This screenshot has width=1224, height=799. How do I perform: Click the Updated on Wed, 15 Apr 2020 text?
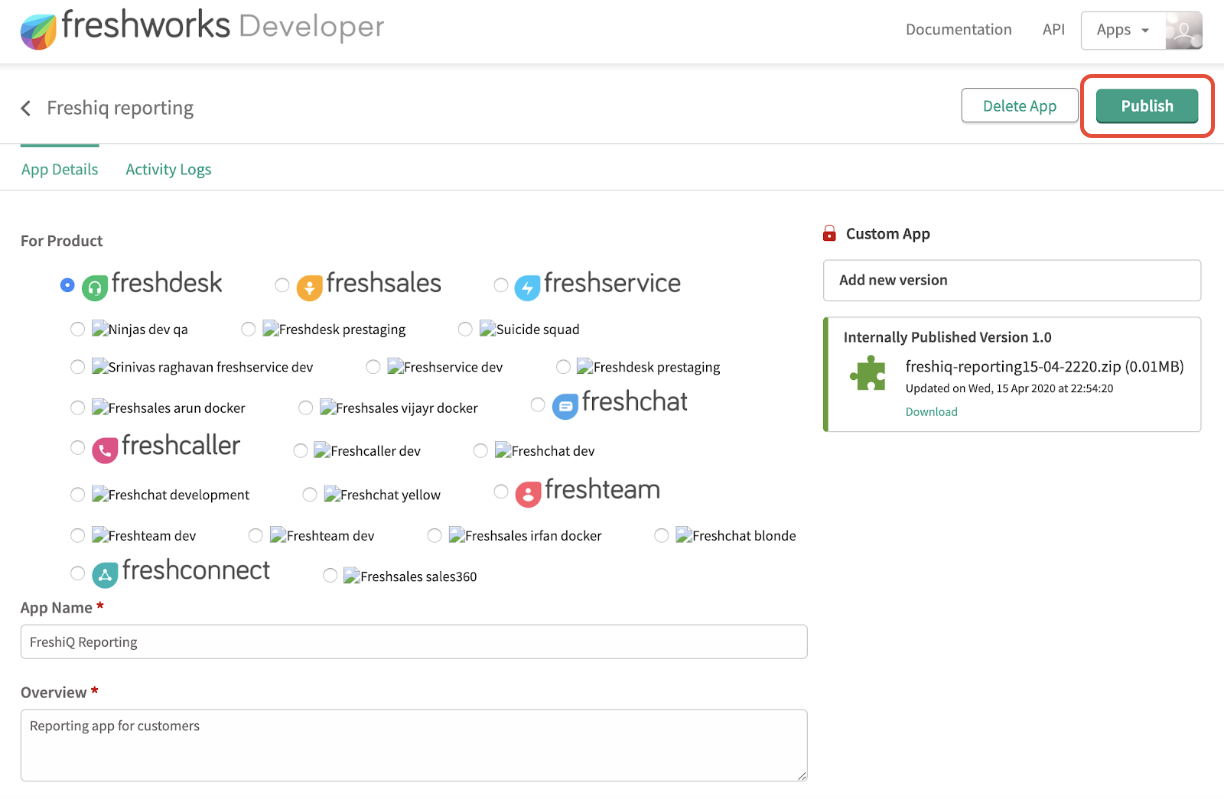pyautogui.click(x=1009, y=388)
